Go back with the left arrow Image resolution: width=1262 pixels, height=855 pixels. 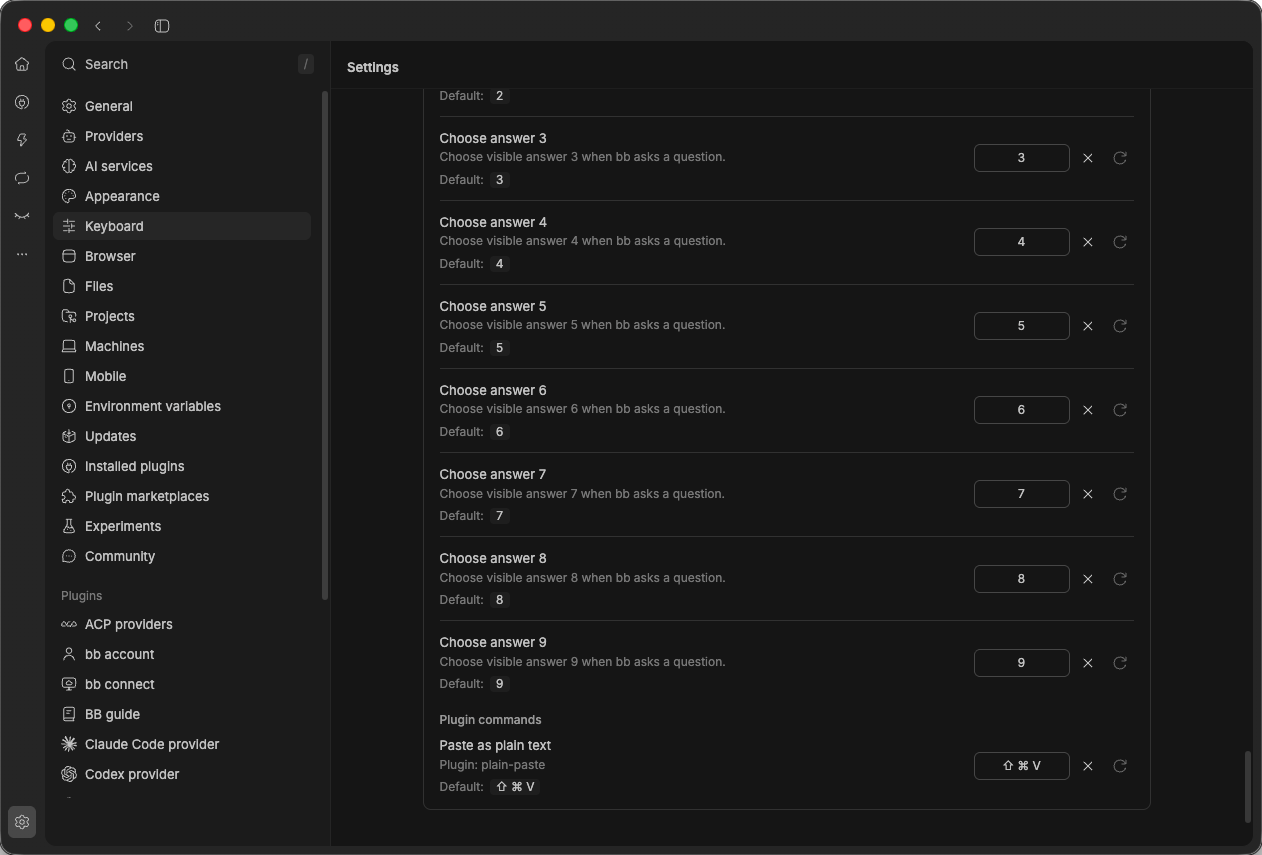tap(98, 26)
